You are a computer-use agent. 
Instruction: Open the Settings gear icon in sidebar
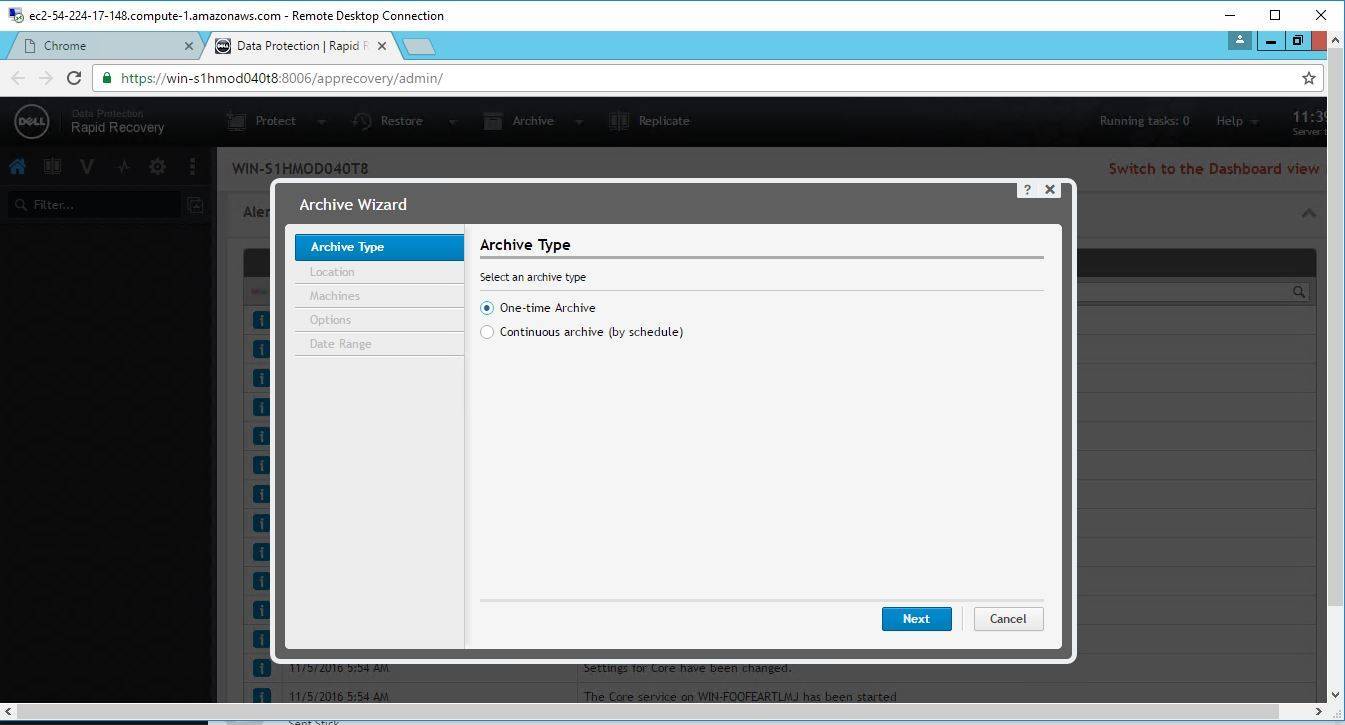pos(157,166)
